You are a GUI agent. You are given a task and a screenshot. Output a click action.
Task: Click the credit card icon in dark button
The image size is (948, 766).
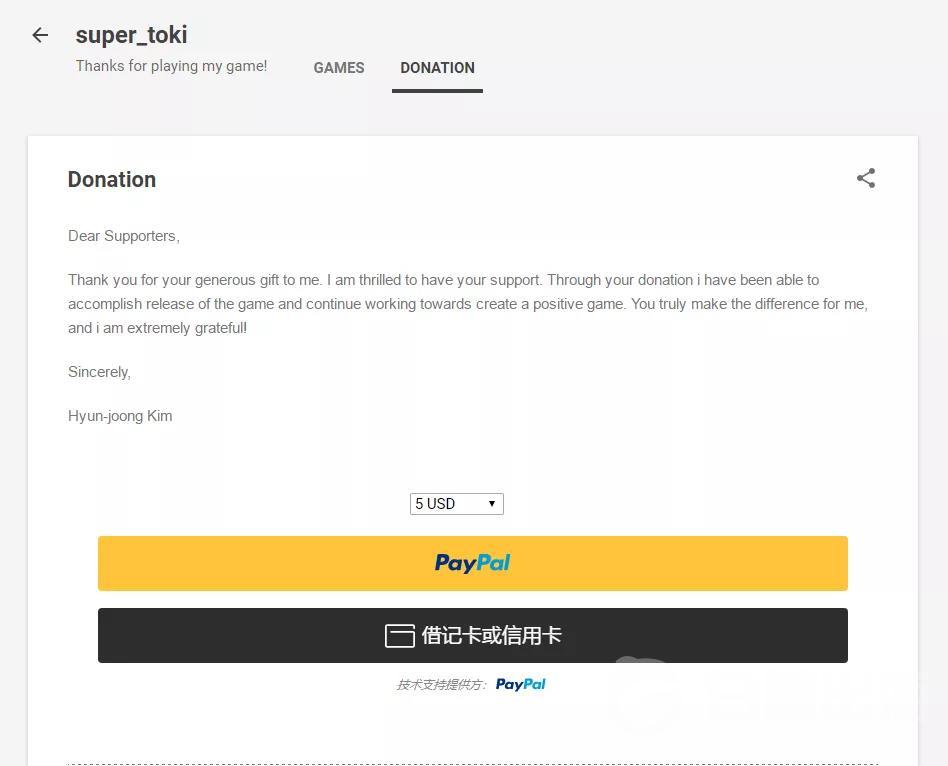click(x=400, y=636)
